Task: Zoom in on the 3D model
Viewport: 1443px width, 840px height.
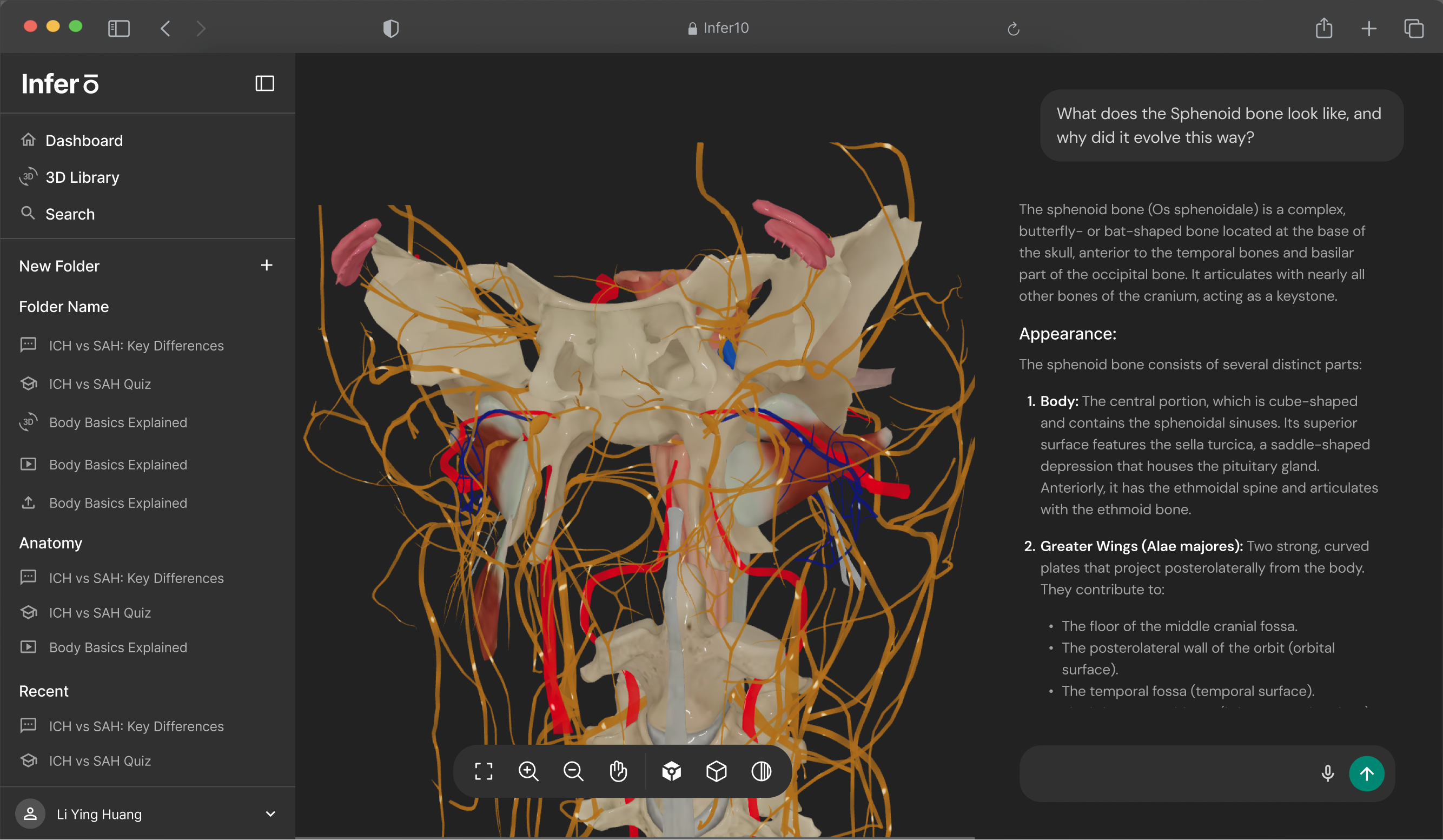Action: [528, 771]
